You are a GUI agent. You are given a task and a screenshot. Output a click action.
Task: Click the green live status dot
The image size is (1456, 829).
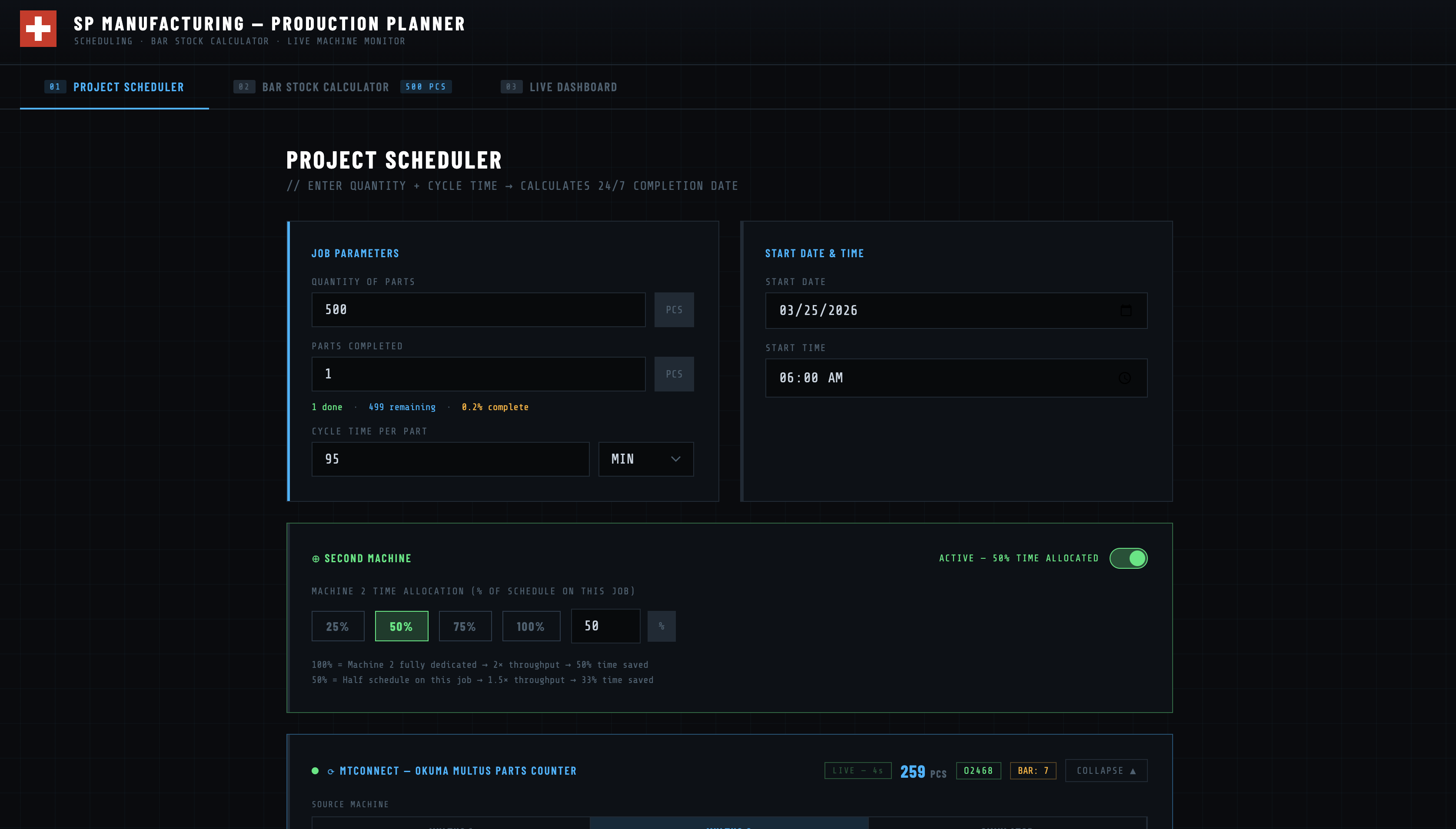click(315, 771)
